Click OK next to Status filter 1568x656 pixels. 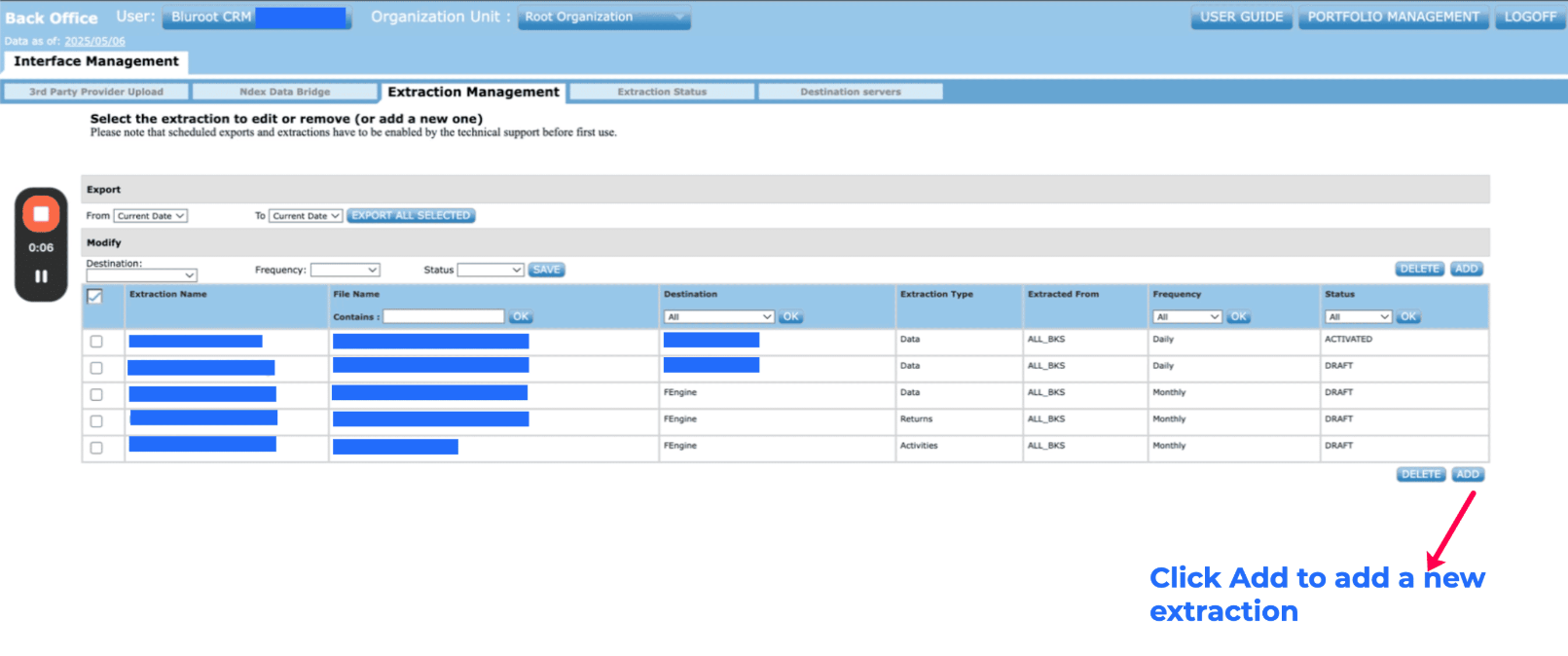[x=1408, y=317]
